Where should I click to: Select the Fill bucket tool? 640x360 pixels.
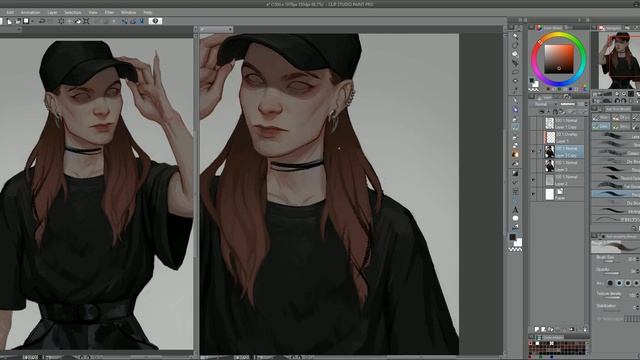(x=516, y=163)
